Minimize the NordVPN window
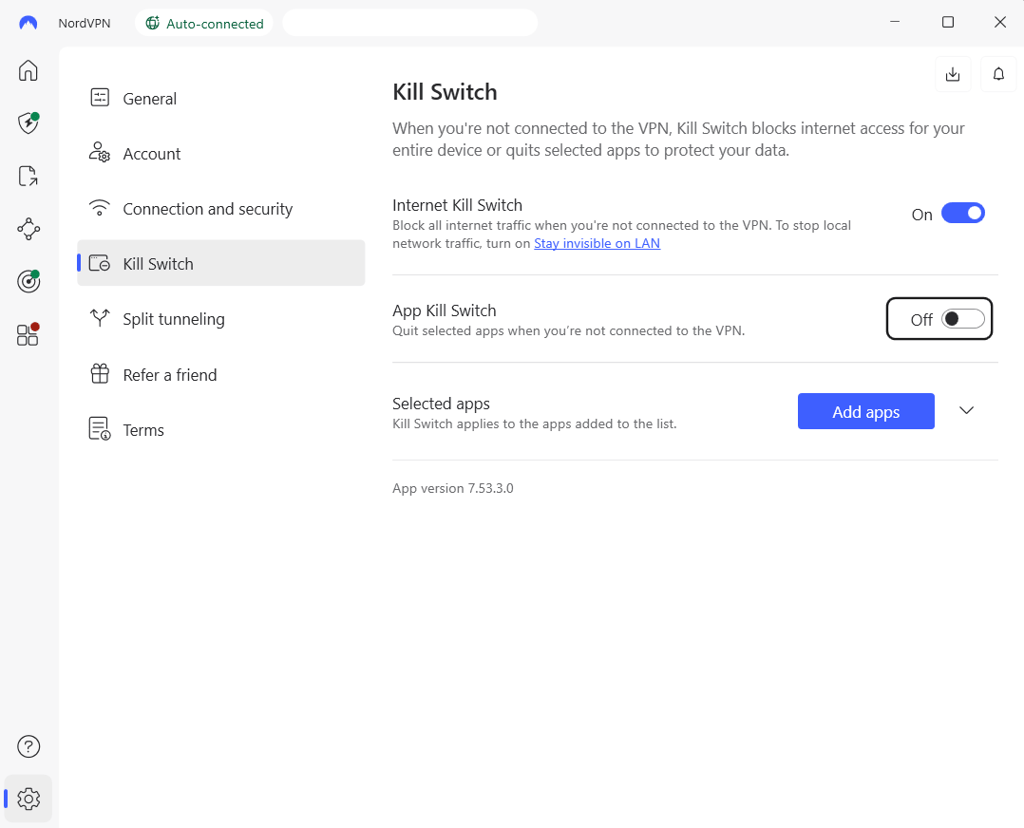 pyautogui.click(x=895, y=22)
